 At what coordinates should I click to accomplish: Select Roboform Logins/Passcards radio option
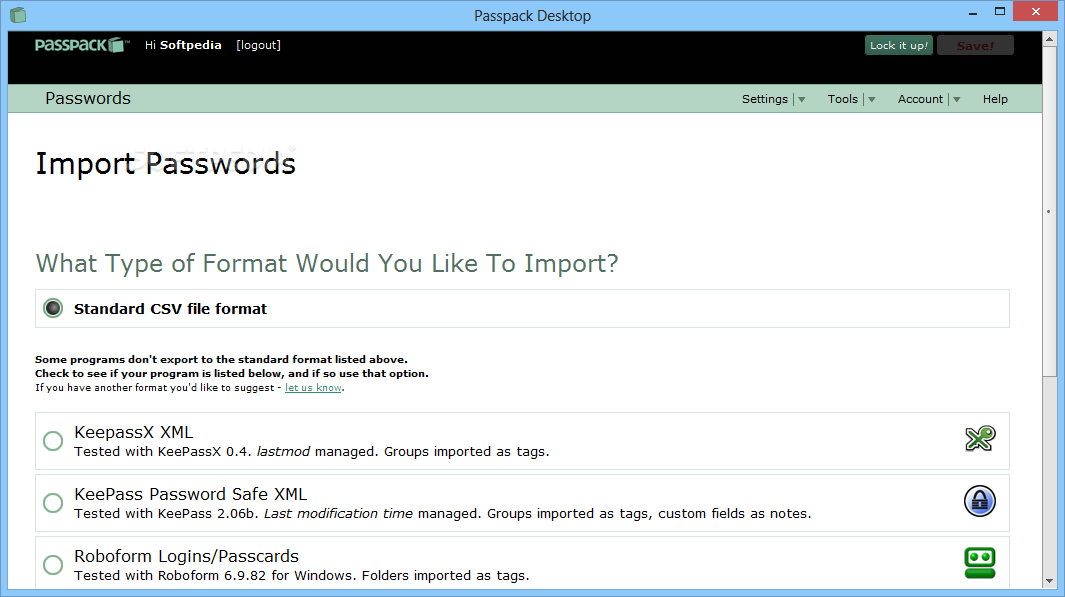[x=53, y=564]
